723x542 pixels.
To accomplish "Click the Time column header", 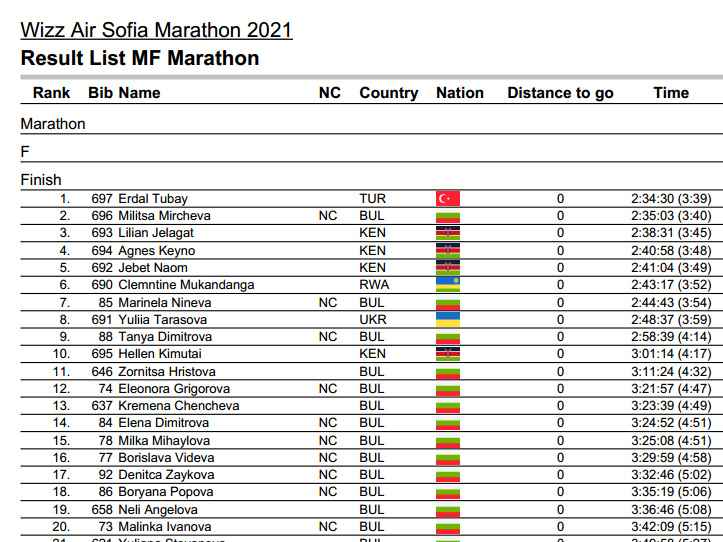I will pos(671,93).
